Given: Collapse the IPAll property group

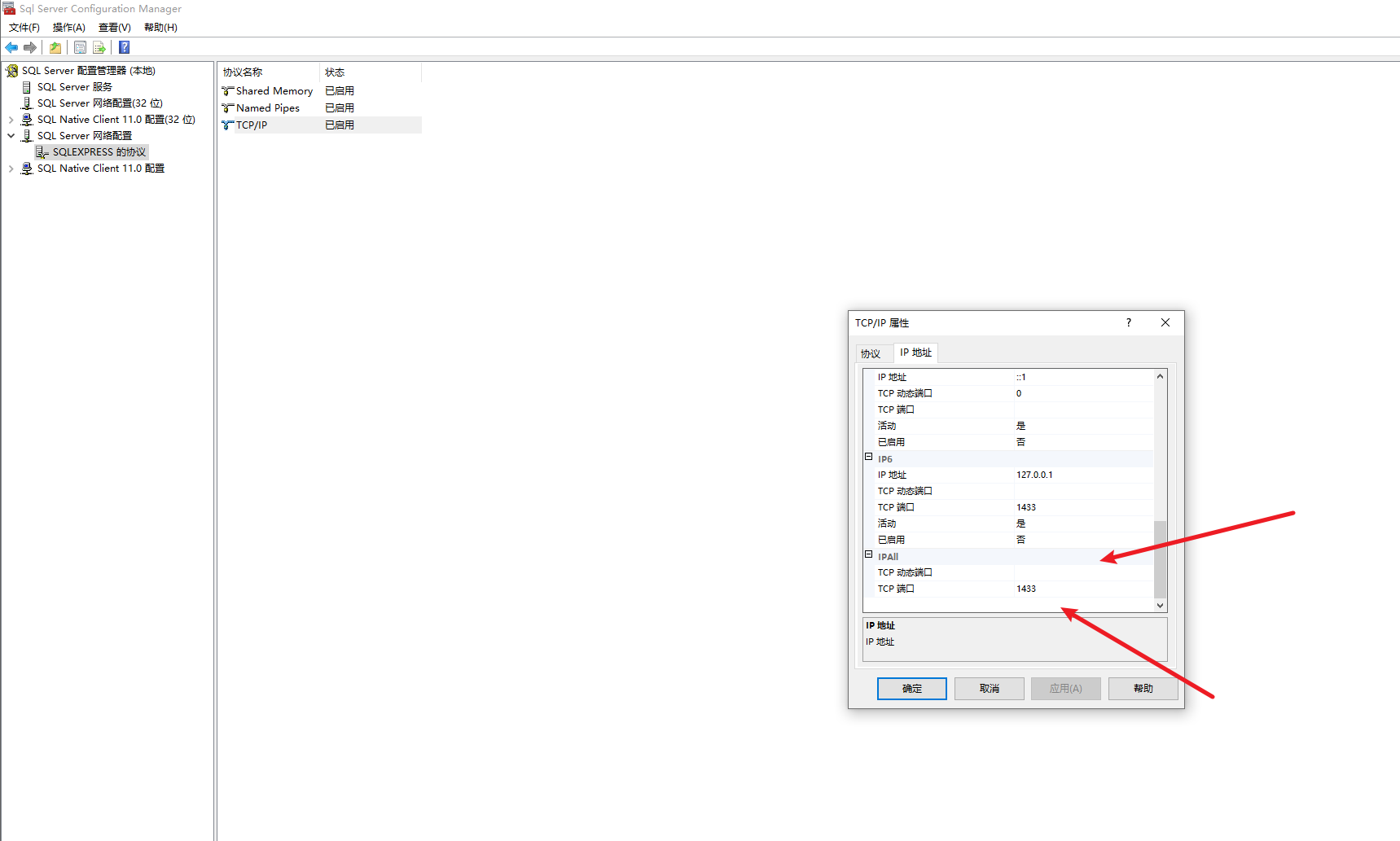Looking at the screenshot, I should point(868,554).
